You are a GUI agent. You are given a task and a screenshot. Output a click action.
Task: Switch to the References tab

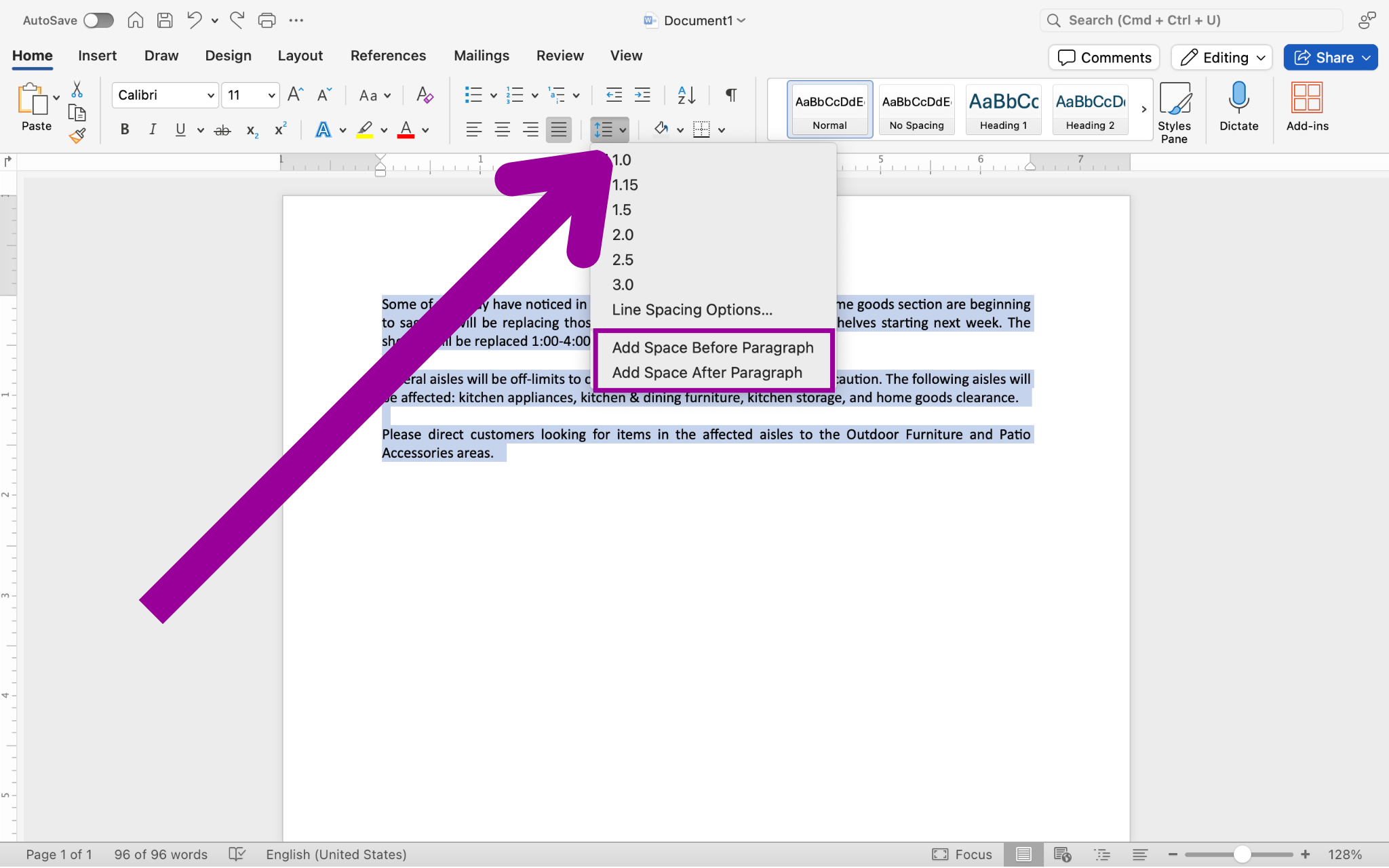tap(388, 56)
